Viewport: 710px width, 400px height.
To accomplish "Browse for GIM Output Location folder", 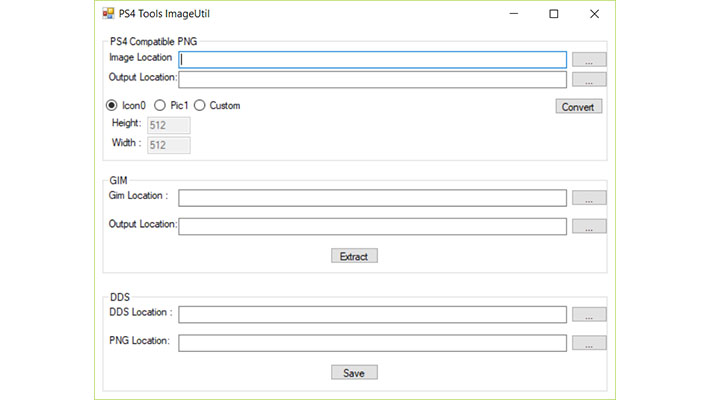I will 589,226.
